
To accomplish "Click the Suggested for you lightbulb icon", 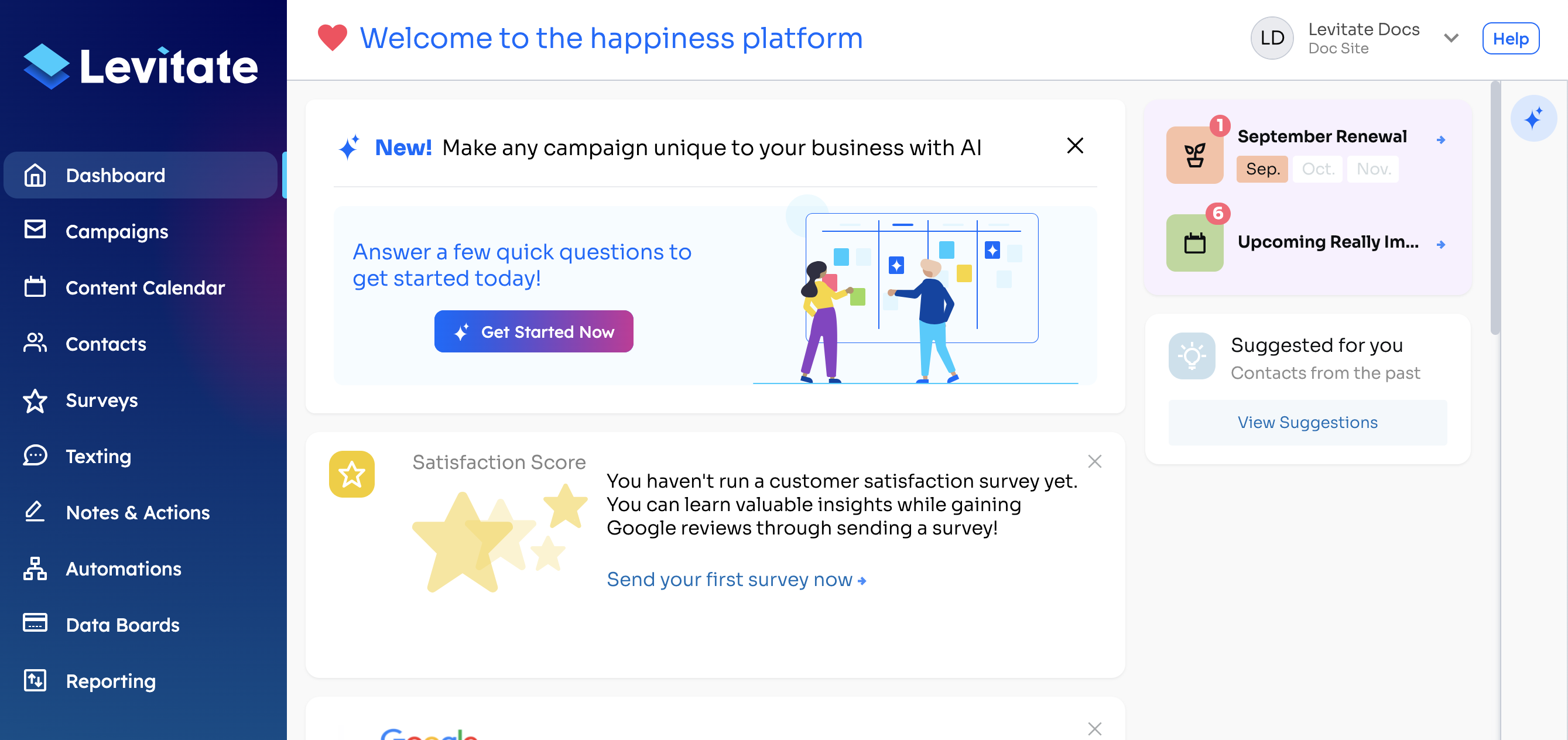I will [x=1192, y=356].
